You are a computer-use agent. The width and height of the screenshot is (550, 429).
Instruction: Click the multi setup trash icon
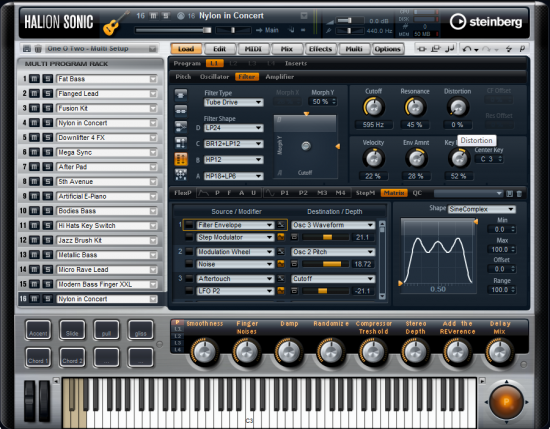click(38, 49)
